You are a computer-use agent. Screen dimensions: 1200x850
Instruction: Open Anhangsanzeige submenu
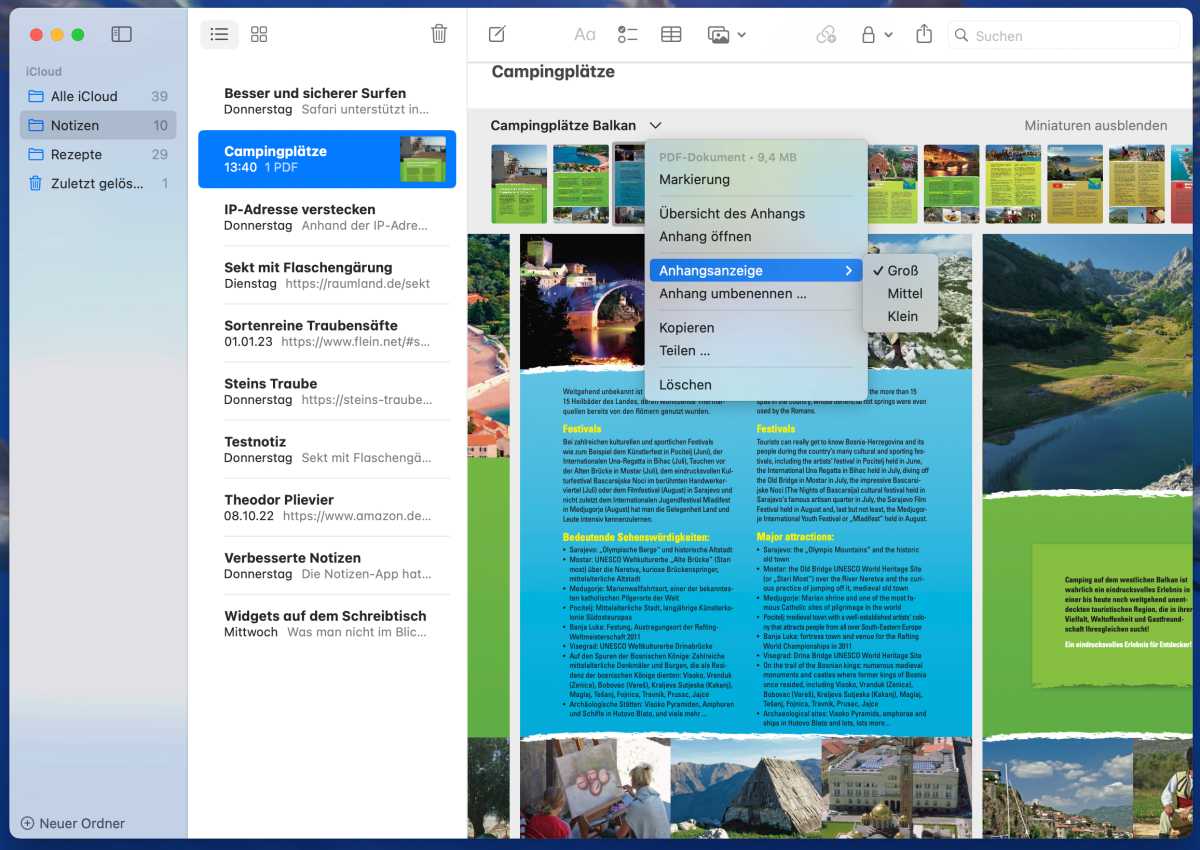[755, 271]
